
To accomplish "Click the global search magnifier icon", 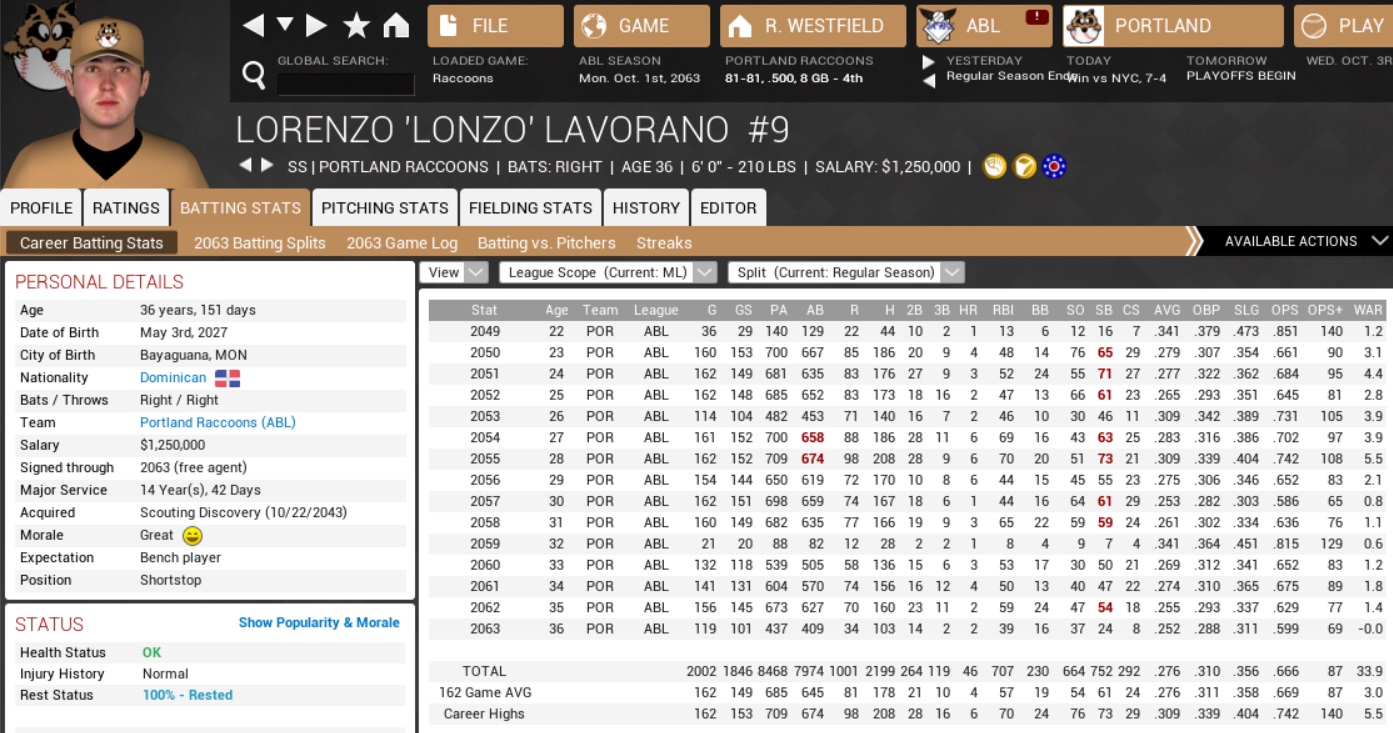I will click(x=254, y=74).
